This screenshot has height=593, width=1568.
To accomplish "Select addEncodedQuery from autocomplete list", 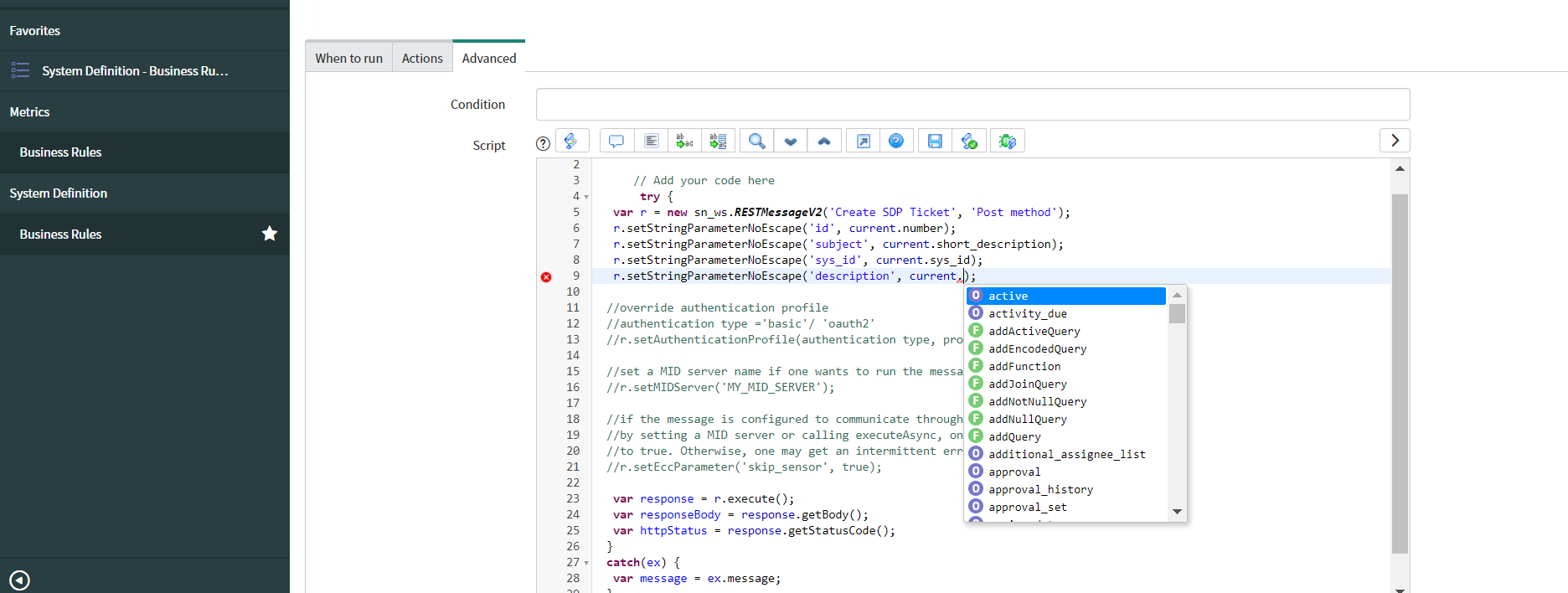I will point(1037,348).
